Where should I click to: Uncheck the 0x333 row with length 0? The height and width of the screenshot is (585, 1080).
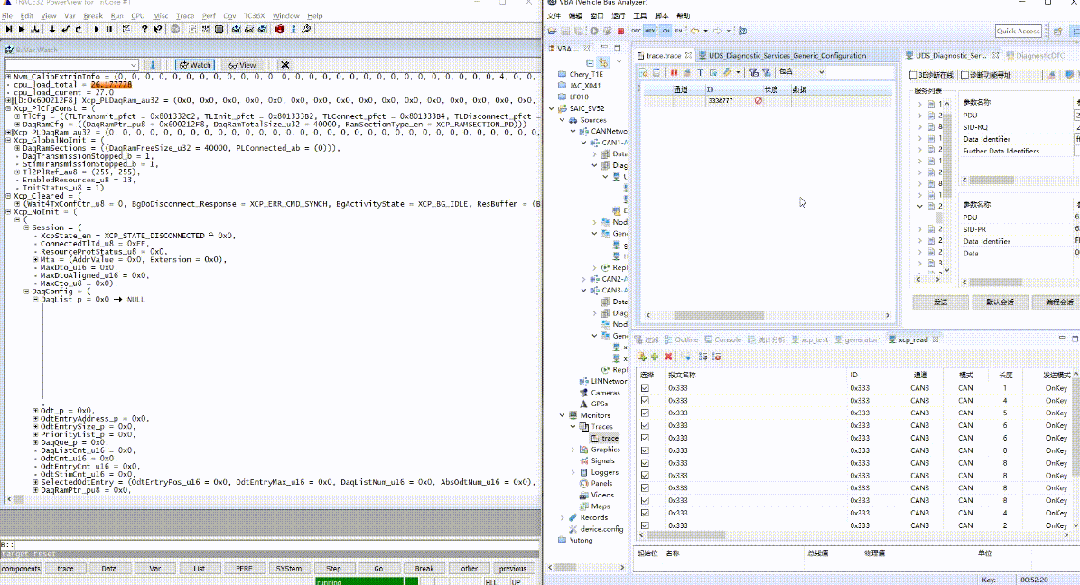(645, 450)
